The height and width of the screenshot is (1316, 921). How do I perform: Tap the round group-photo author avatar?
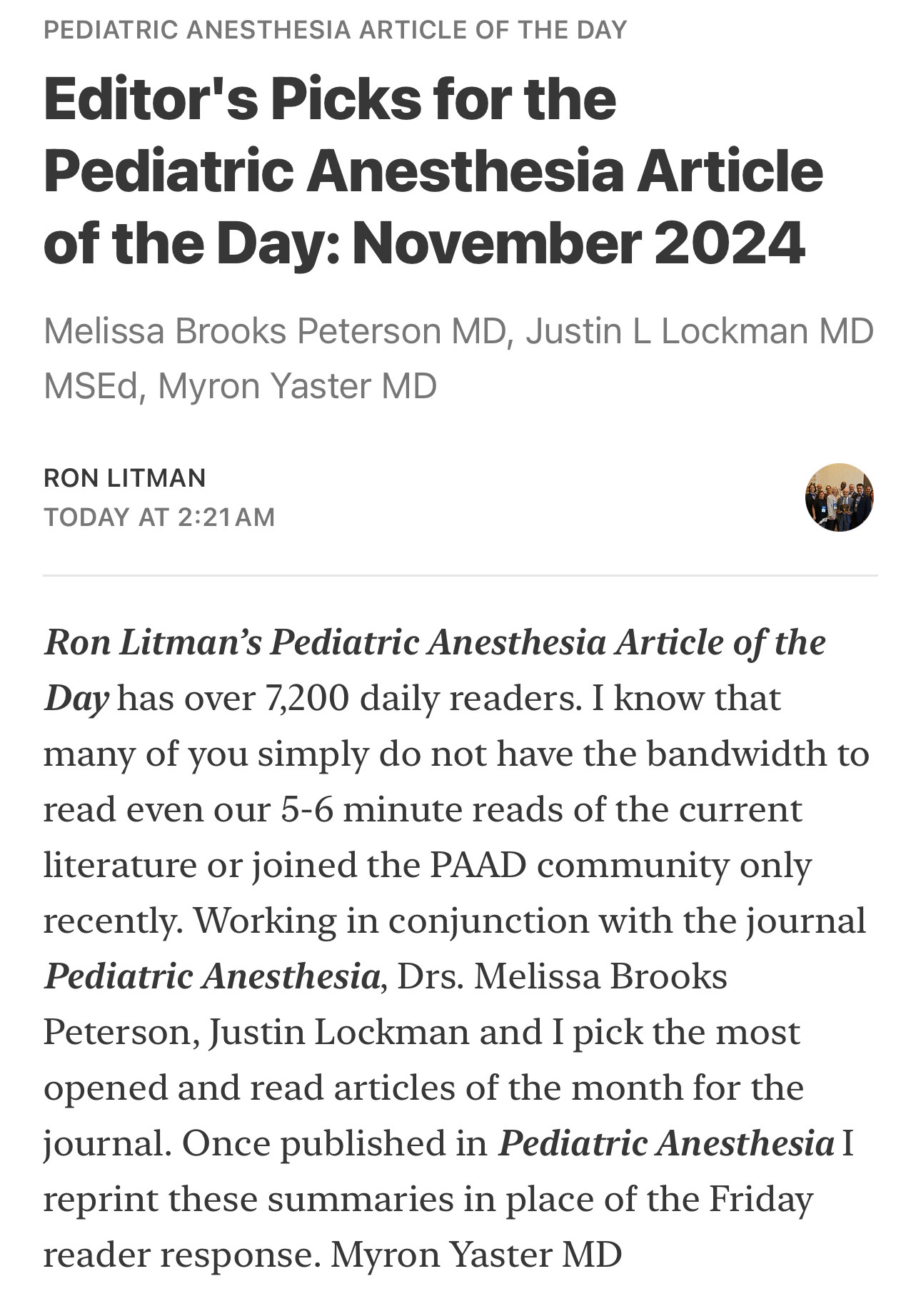coord(839,497)
